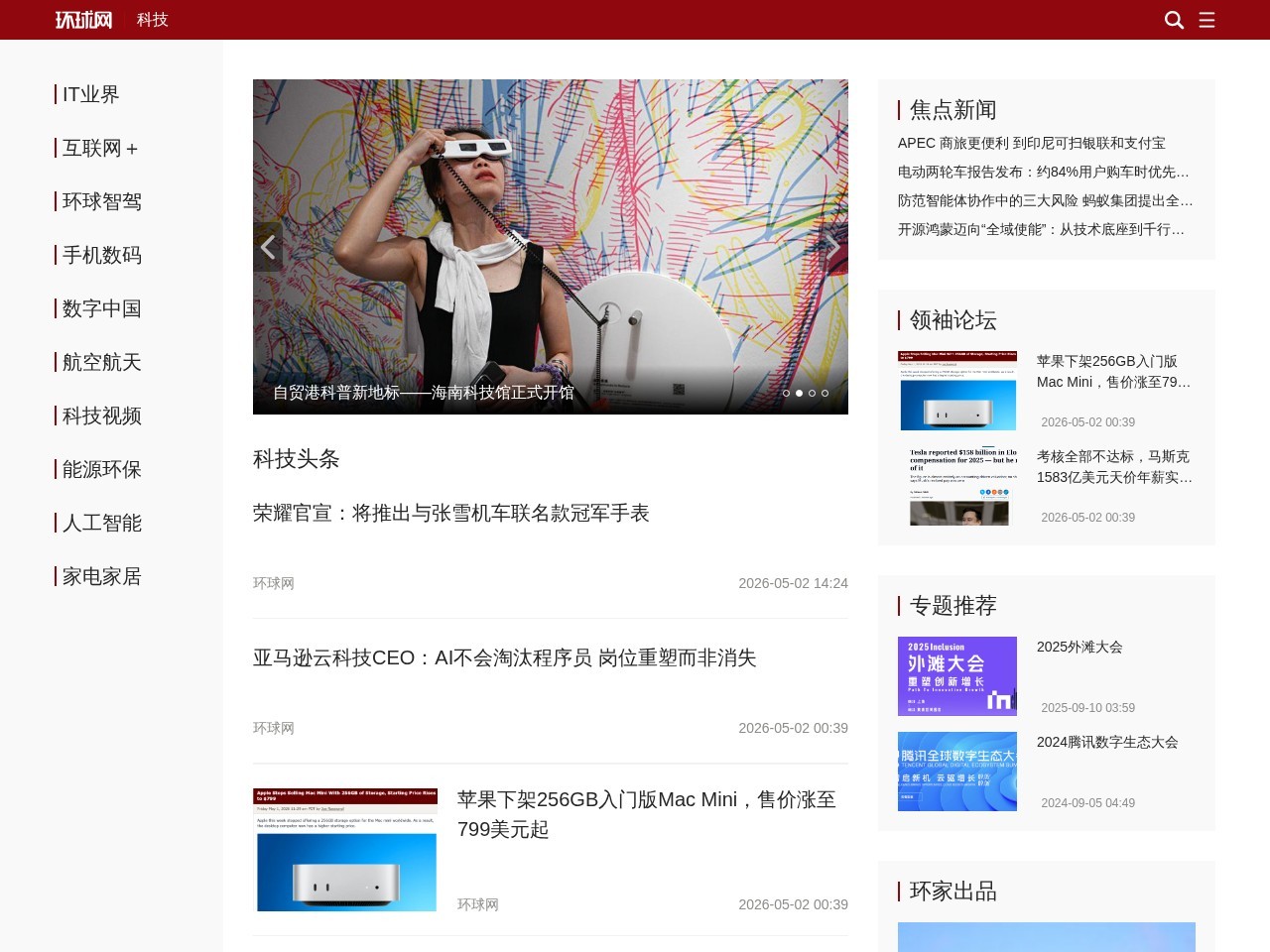Click 环球网 source under 荣耀官宣 article
The height and width of the screenshot is (952, 1270).
click(274, 583)
